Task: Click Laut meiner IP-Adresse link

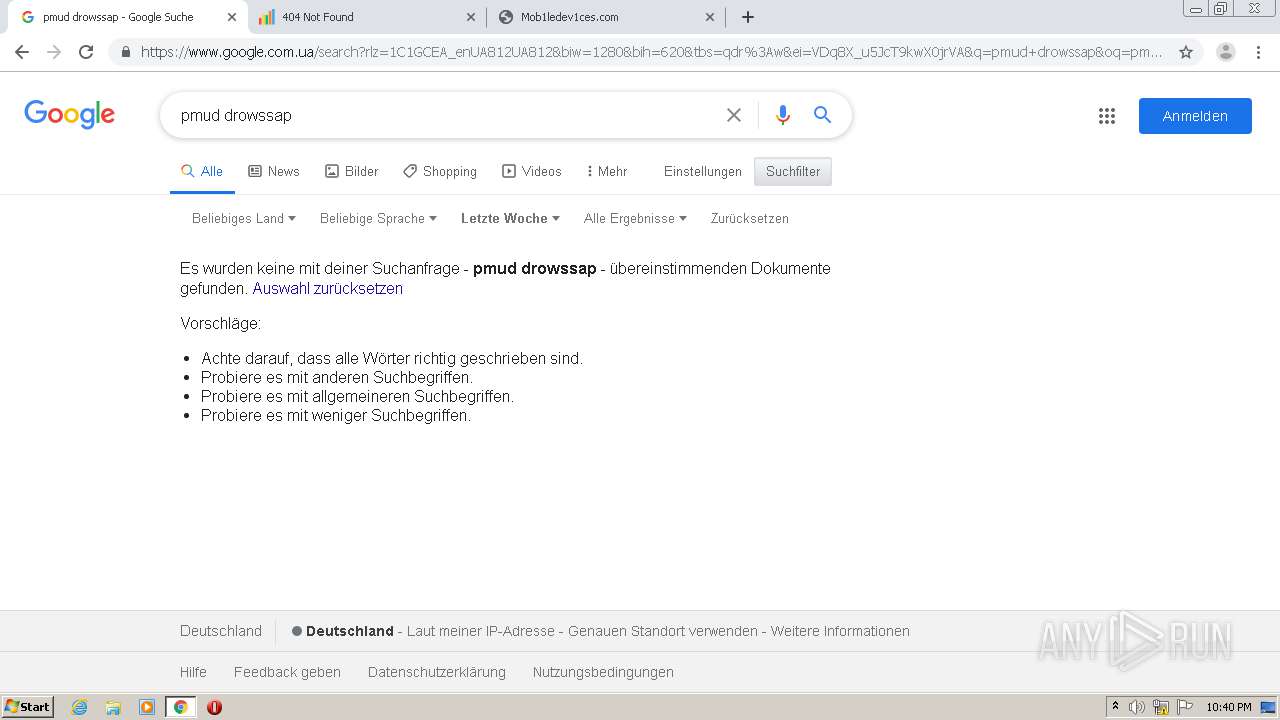Action: tap(480, 631)
